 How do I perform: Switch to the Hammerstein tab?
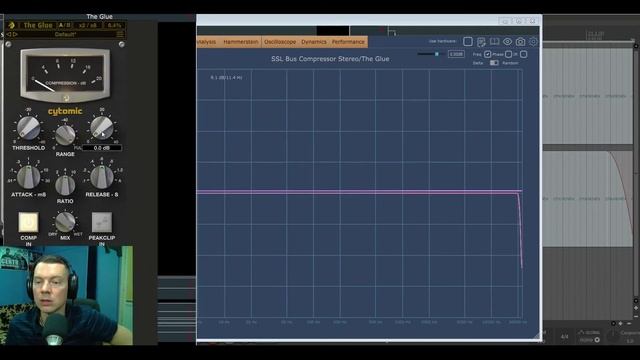[x=241, y=42]
